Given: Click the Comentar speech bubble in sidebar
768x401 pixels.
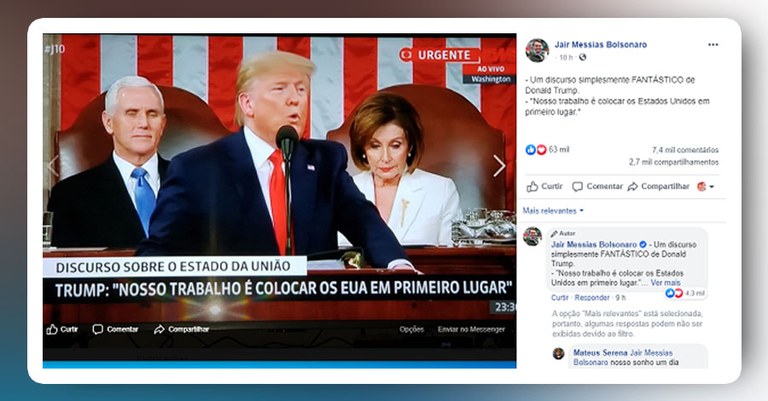Looking at the screenshot, I should pos(577,187).
